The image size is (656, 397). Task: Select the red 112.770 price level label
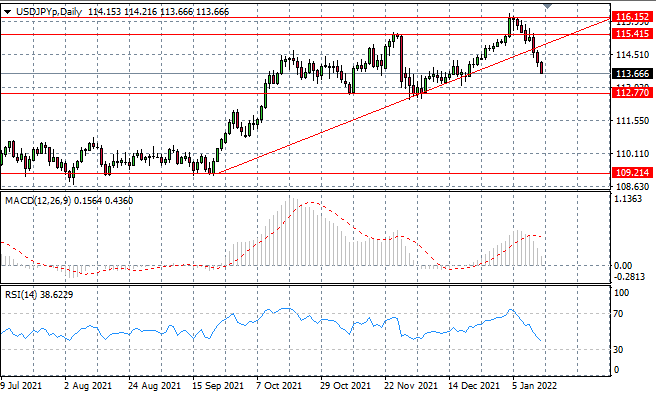[633, 92]
